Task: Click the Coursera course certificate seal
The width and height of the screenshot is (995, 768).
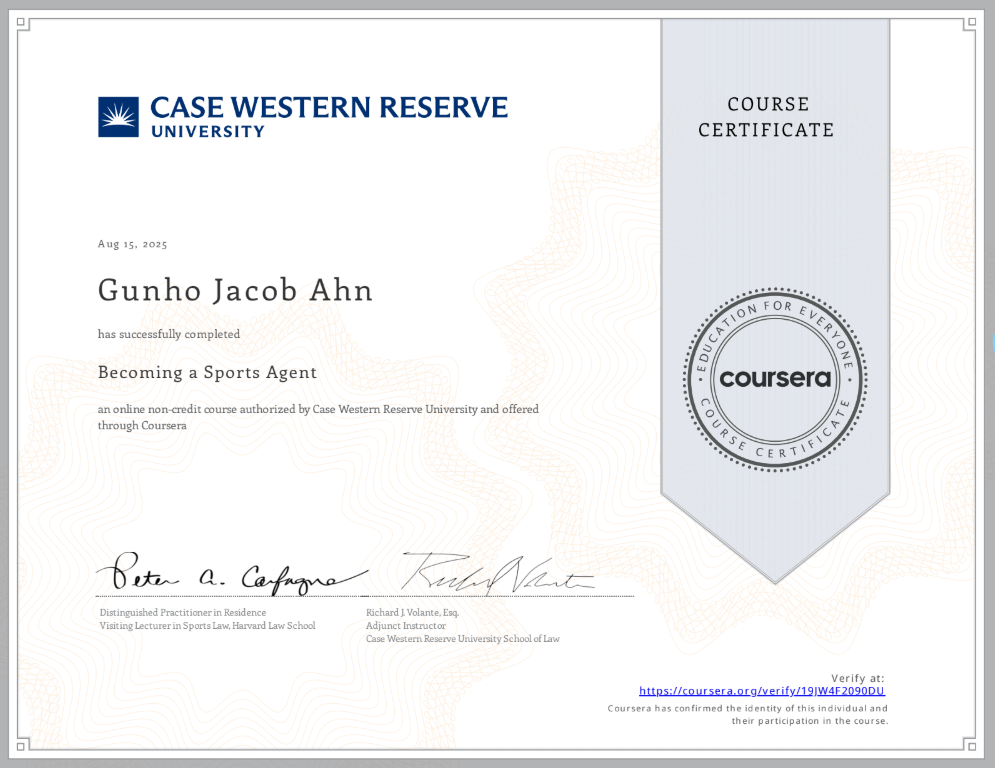Action: point(775,379)
